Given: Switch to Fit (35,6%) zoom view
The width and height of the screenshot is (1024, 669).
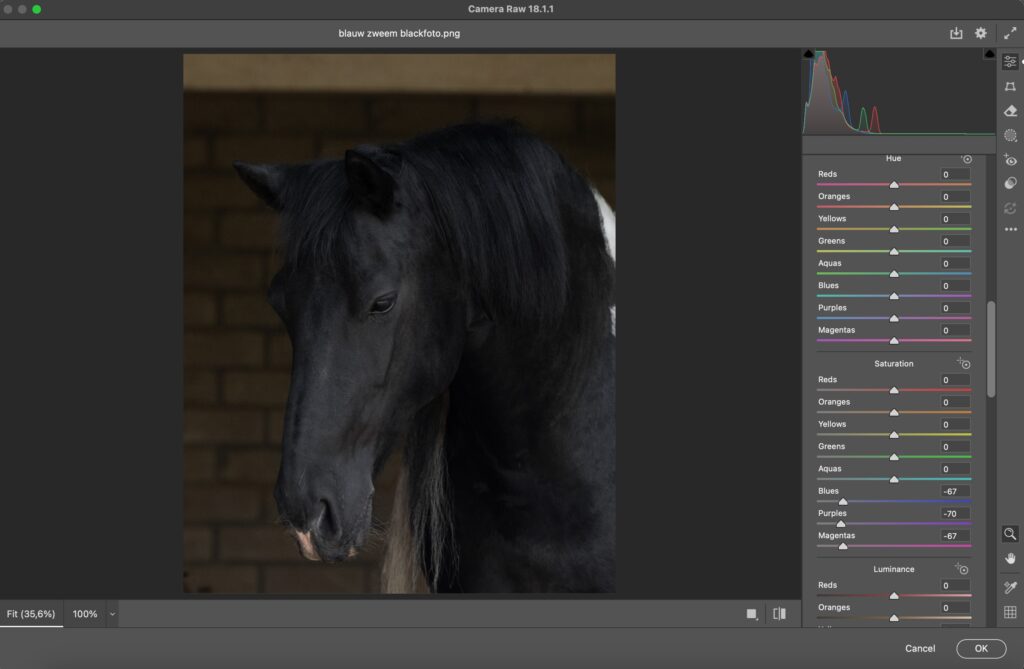Looking at the screenshot, I should tap(31, 614).
